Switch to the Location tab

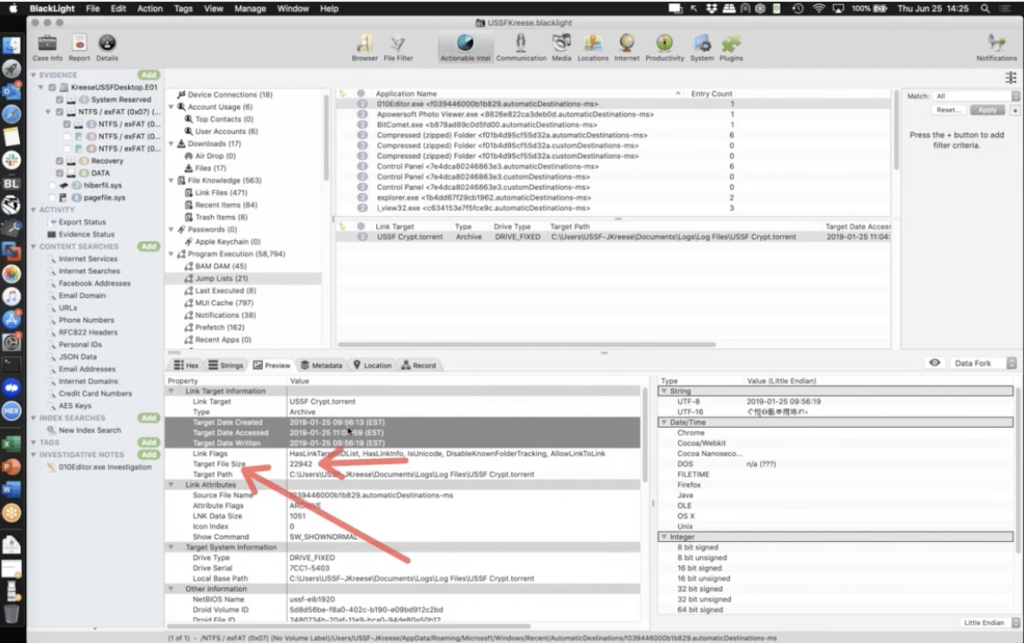(x=372, y=365)
